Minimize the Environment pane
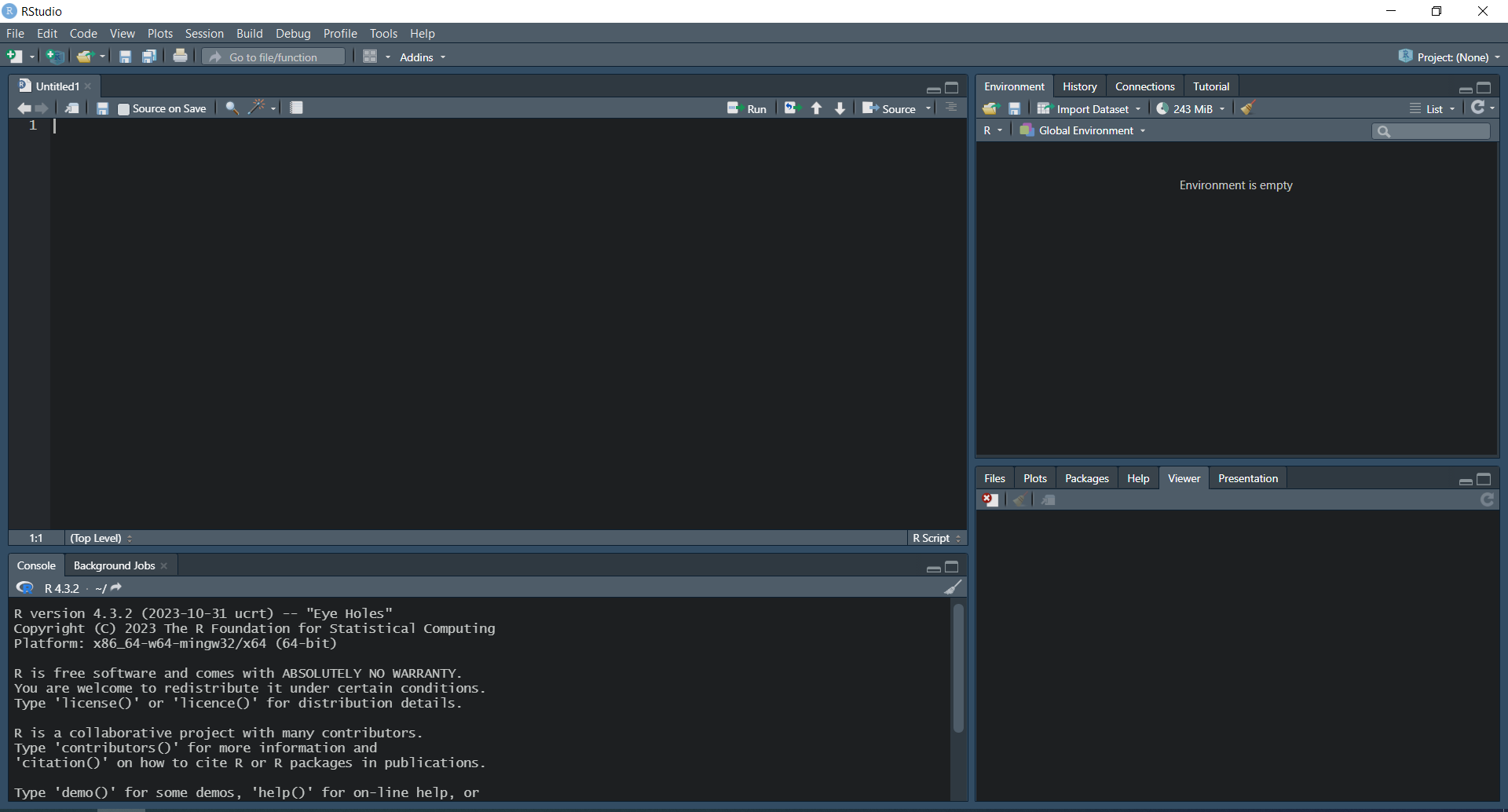Screen dimensions: 1508x812 point(1466,89)
